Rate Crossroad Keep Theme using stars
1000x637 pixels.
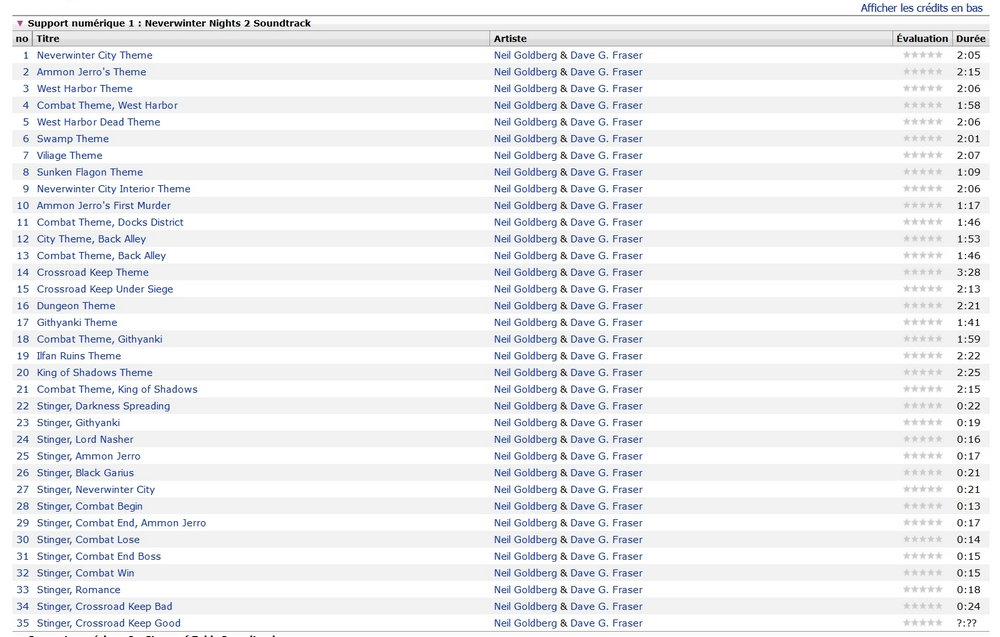coord(922,272)
